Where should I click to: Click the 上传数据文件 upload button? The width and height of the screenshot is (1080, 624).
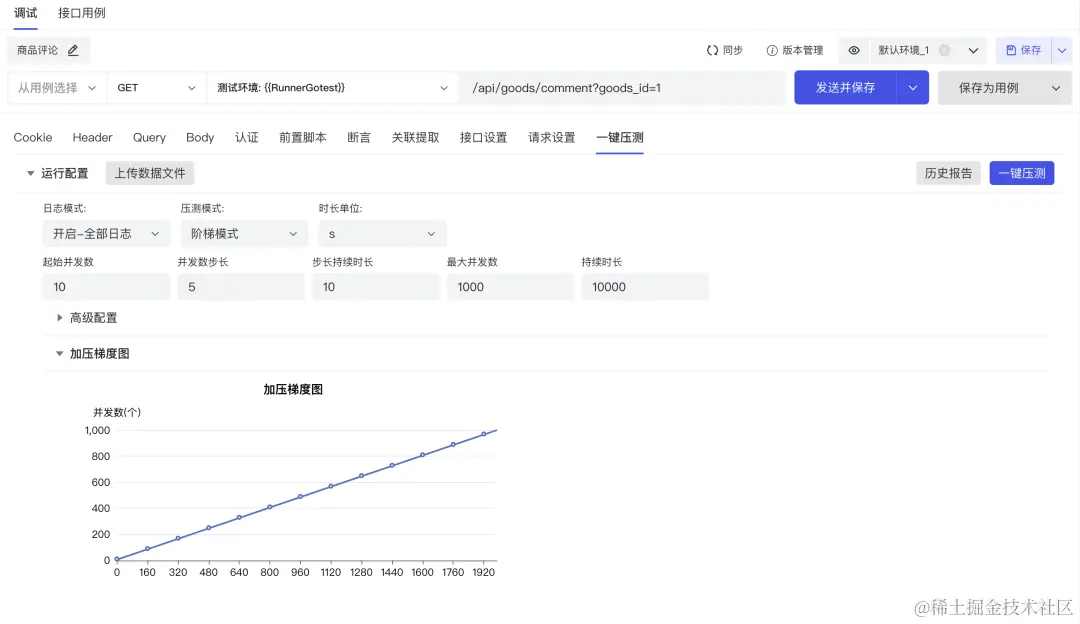(x=149, y=172)
